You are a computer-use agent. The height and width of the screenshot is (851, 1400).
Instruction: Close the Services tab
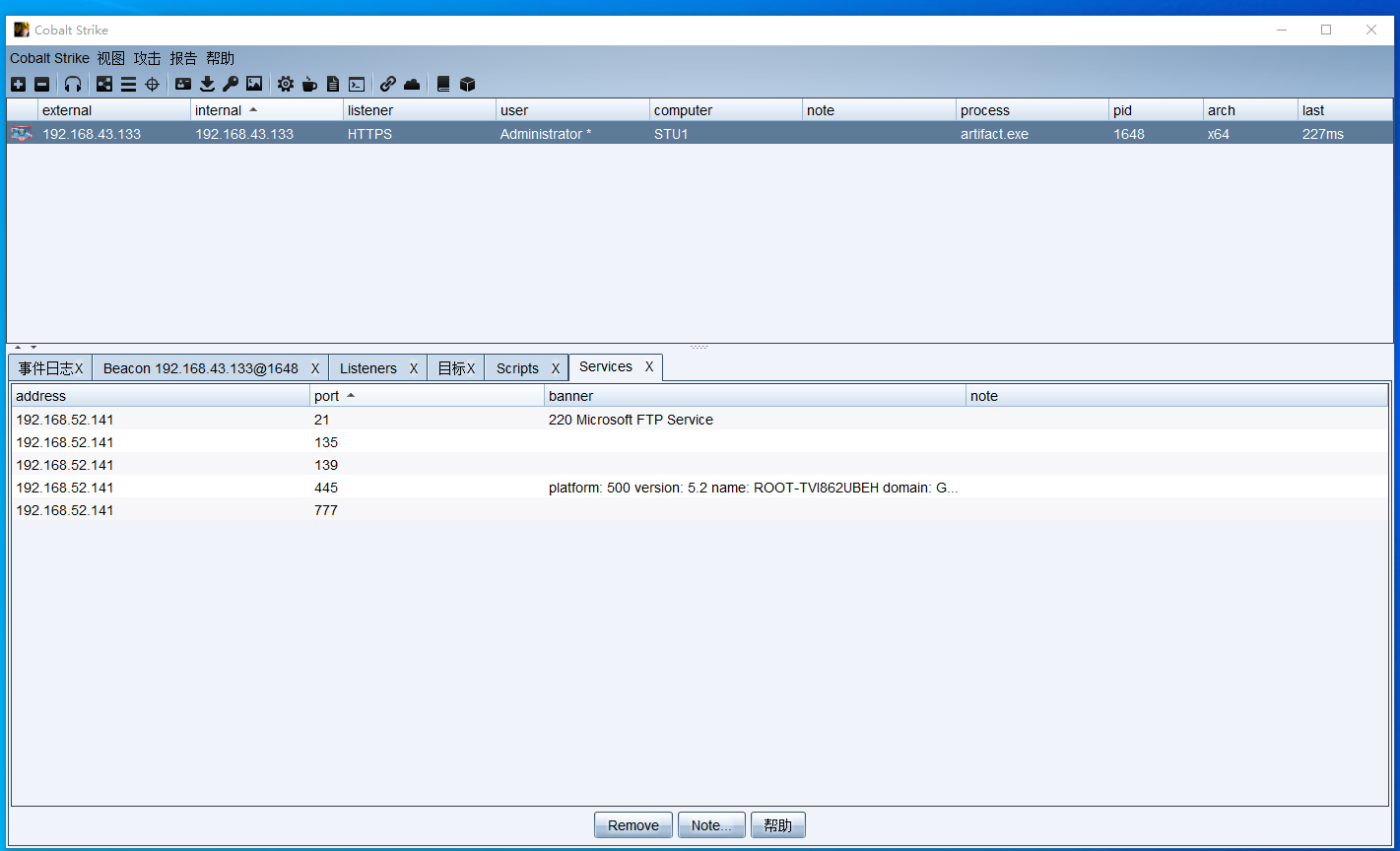pyautogui.click(x=649, y=366)
